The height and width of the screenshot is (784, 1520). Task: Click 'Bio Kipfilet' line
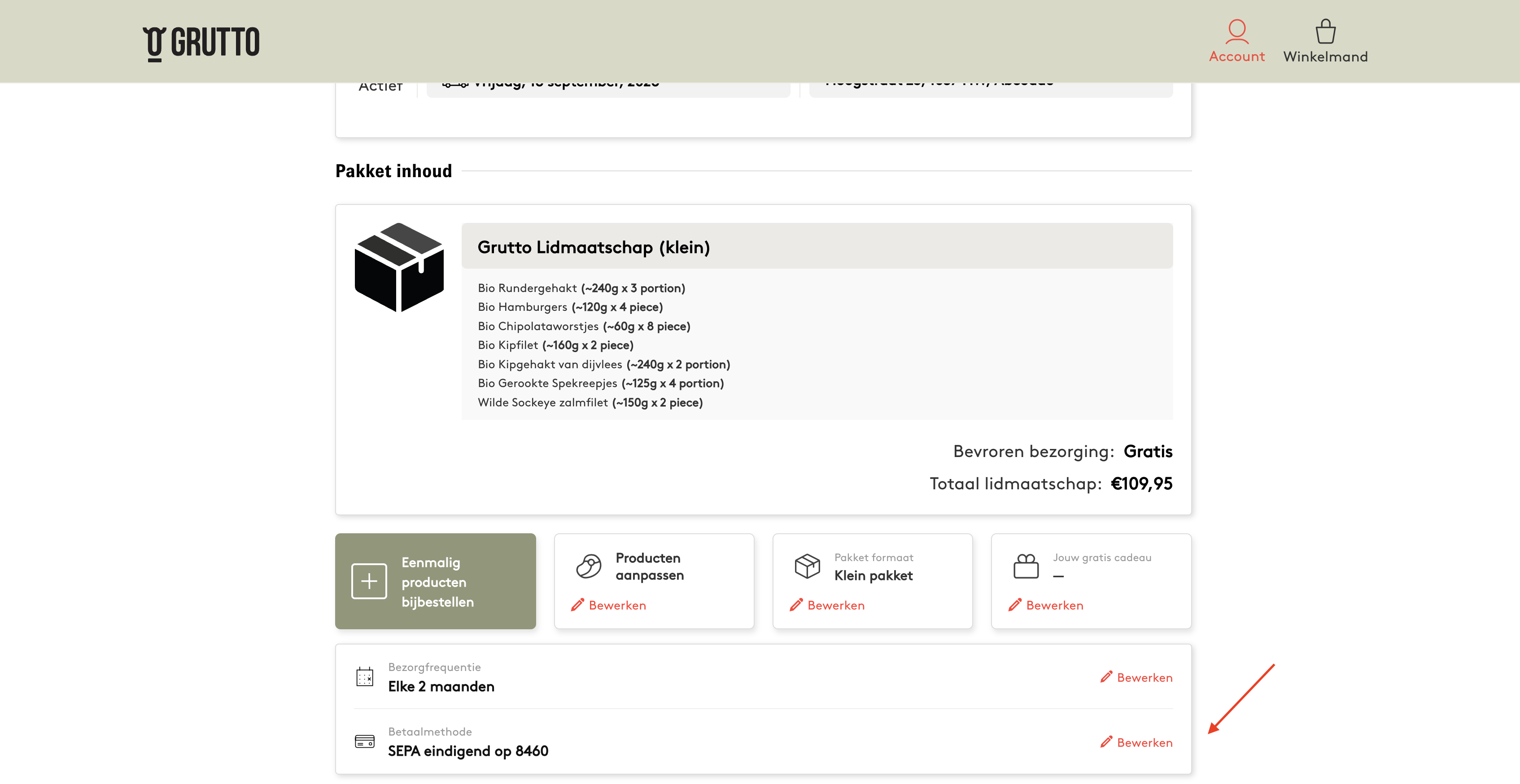(555, 345)
